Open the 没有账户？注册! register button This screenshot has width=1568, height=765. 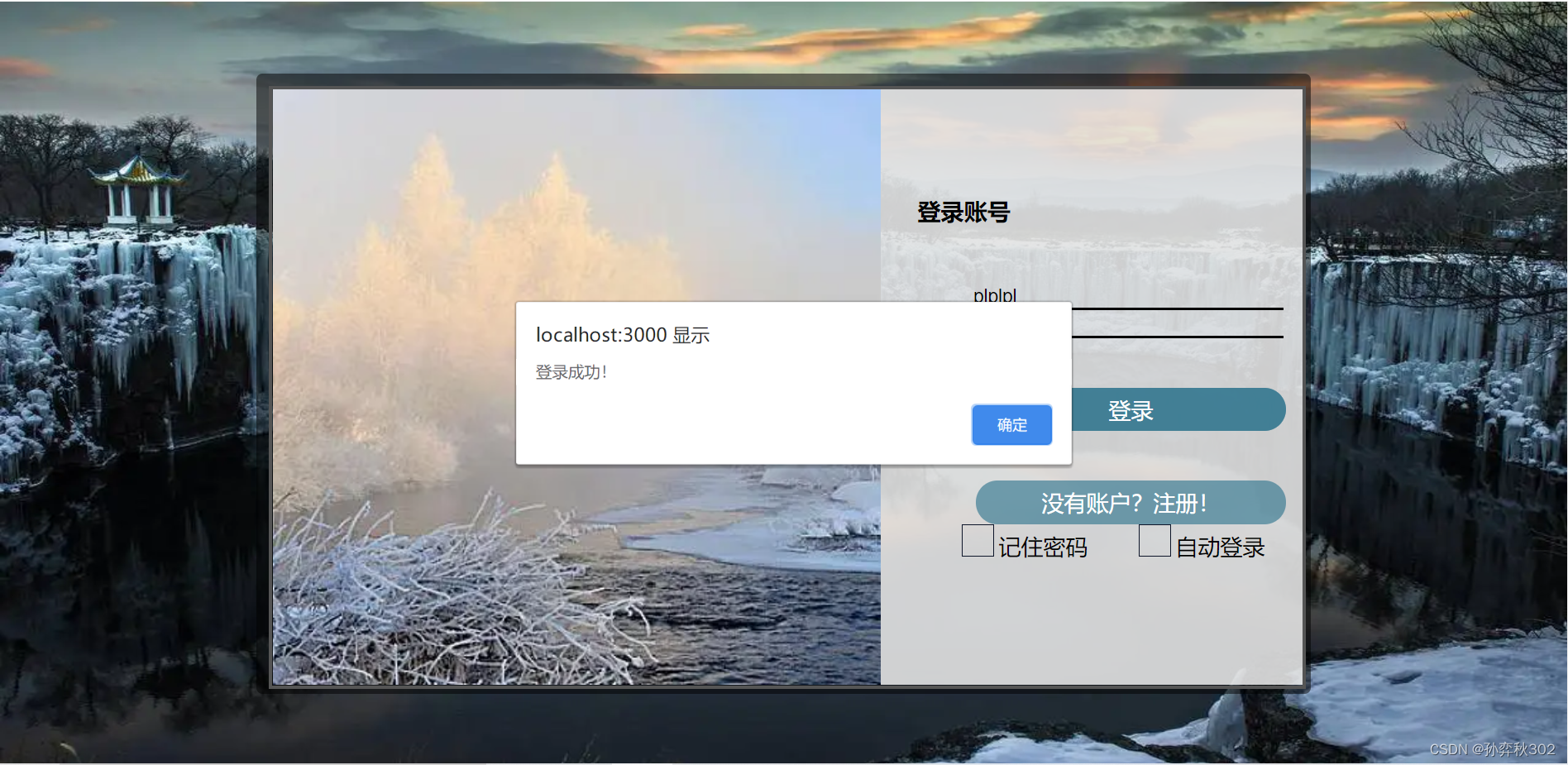1131,503
